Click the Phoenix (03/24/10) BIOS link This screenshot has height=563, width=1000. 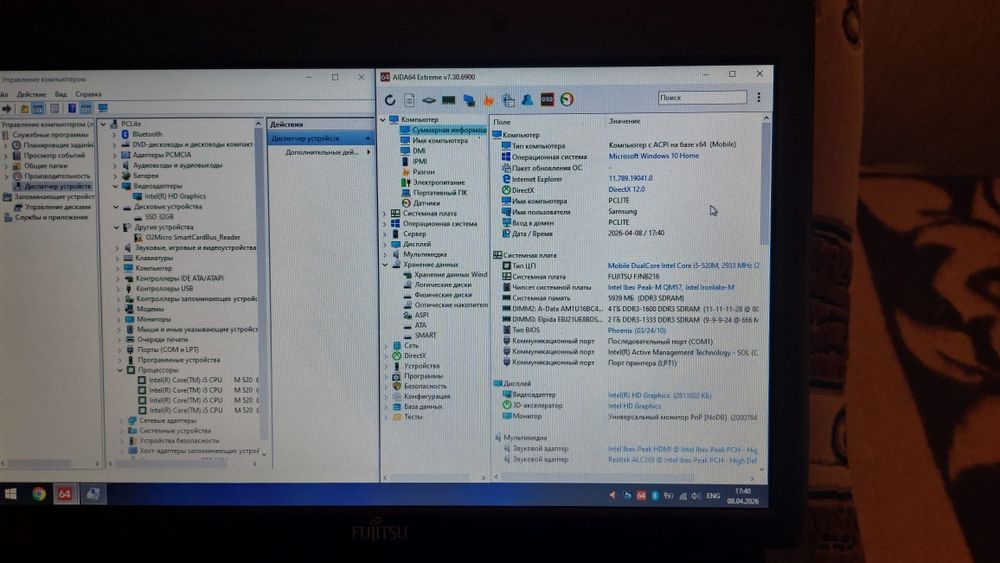point(636,330)
